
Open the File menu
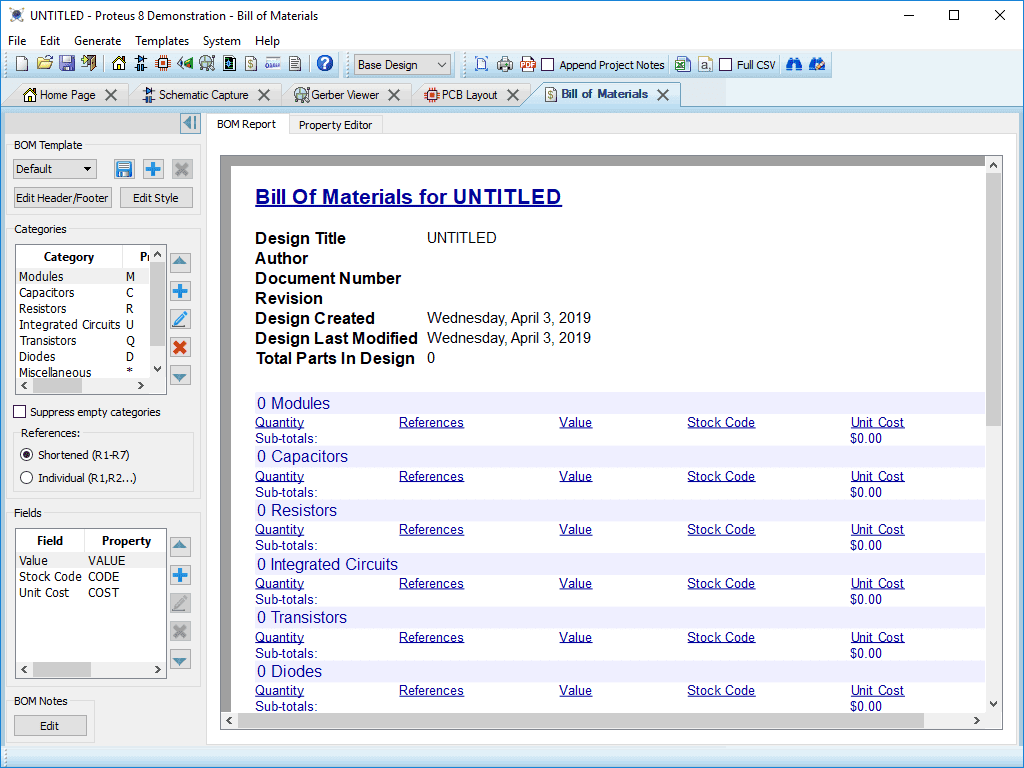[17, 40]
